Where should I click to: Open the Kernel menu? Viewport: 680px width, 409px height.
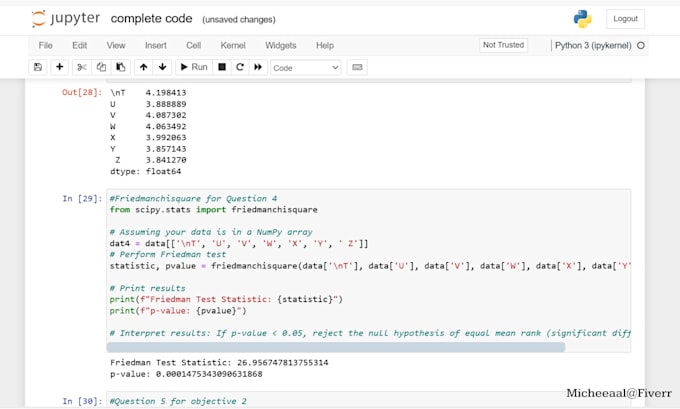tap(233, 46)
